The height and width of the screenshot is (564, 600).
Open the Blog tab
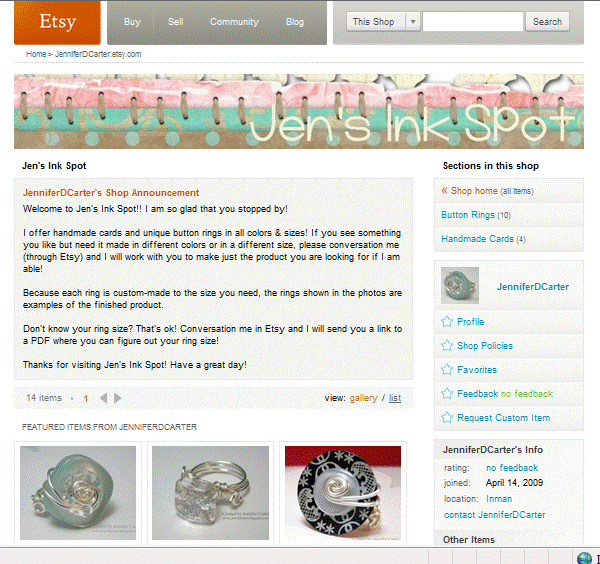pos(295,22)
